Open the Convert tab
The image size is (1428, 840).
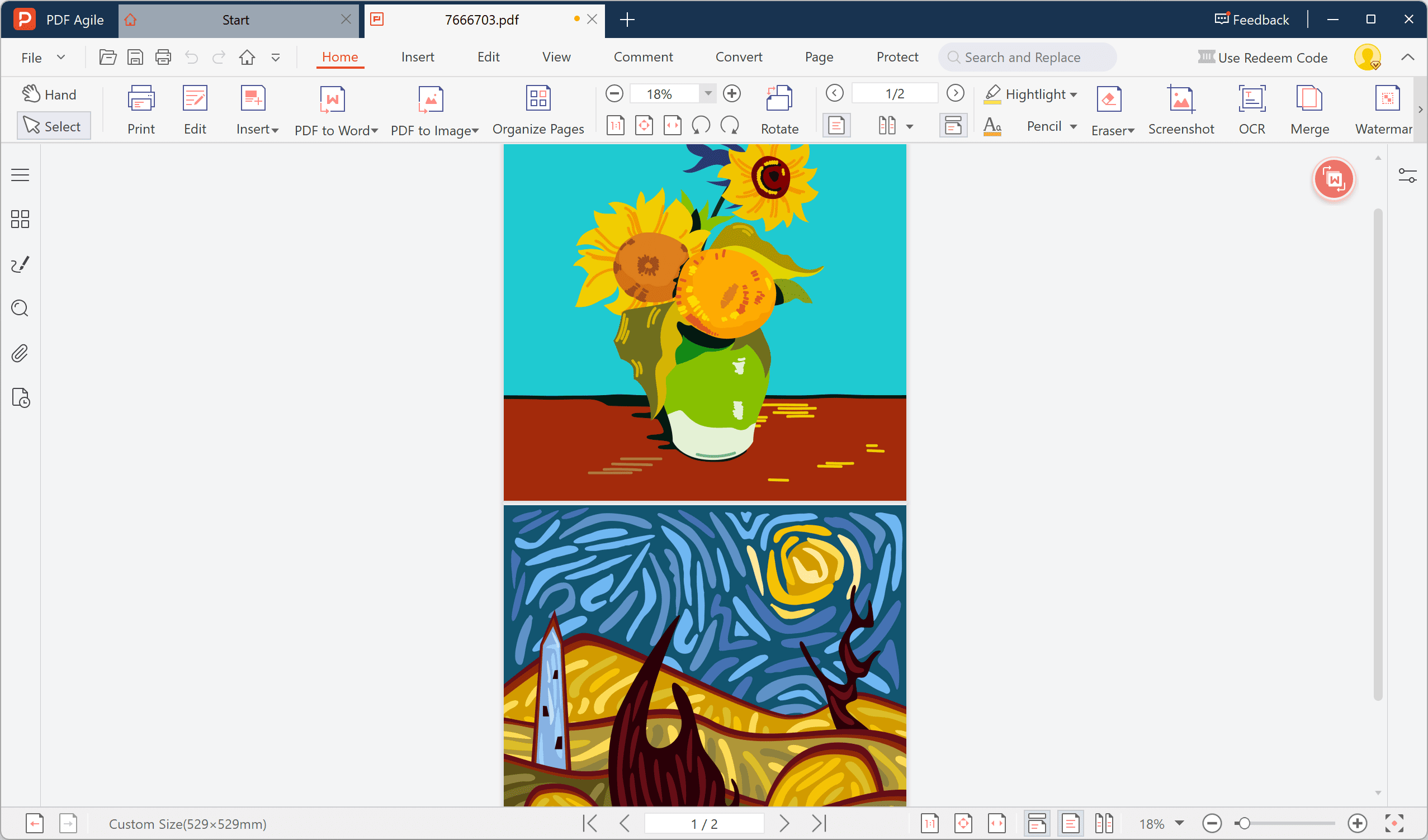coord(739,56)
